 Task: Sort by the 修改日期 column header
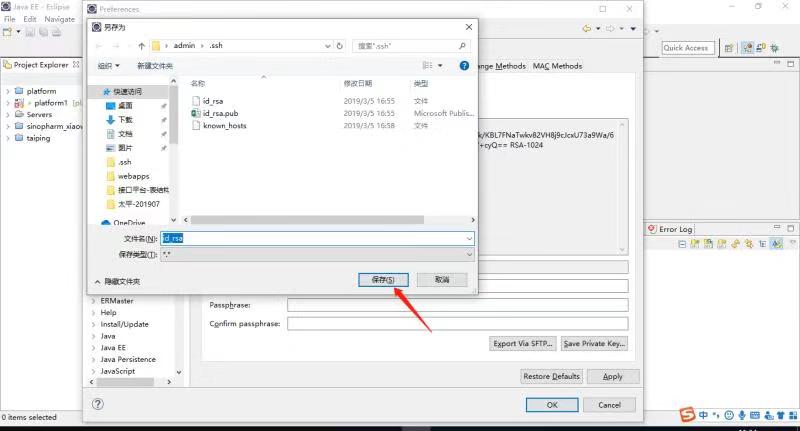pos(358,83)
